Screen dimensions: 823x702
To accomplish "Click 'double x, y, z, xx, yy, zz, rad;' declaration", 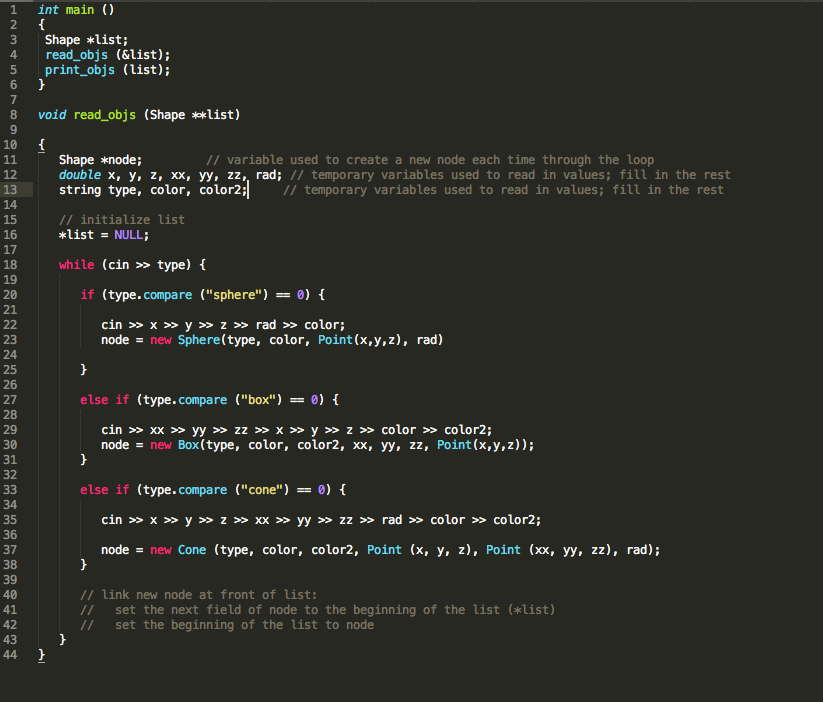I will point(171,175).
